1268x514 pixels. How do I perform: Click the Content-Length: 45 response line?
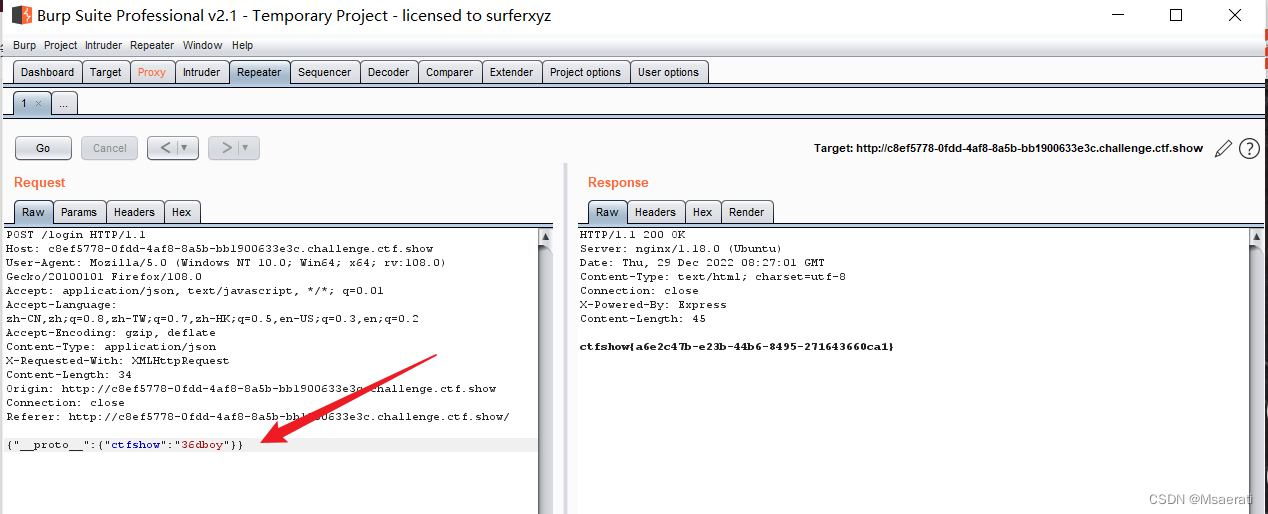(x=643, y=319)
